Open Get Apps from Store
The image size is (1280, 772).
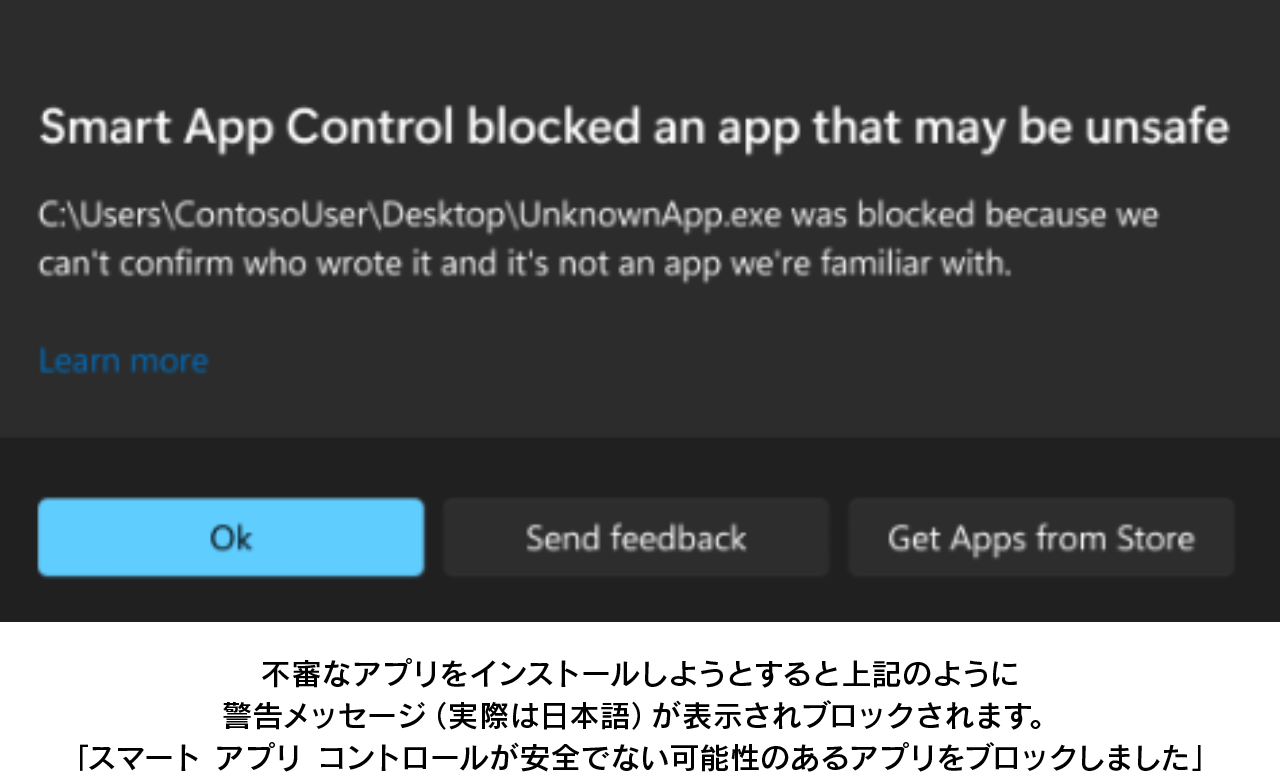point(1041,538)
